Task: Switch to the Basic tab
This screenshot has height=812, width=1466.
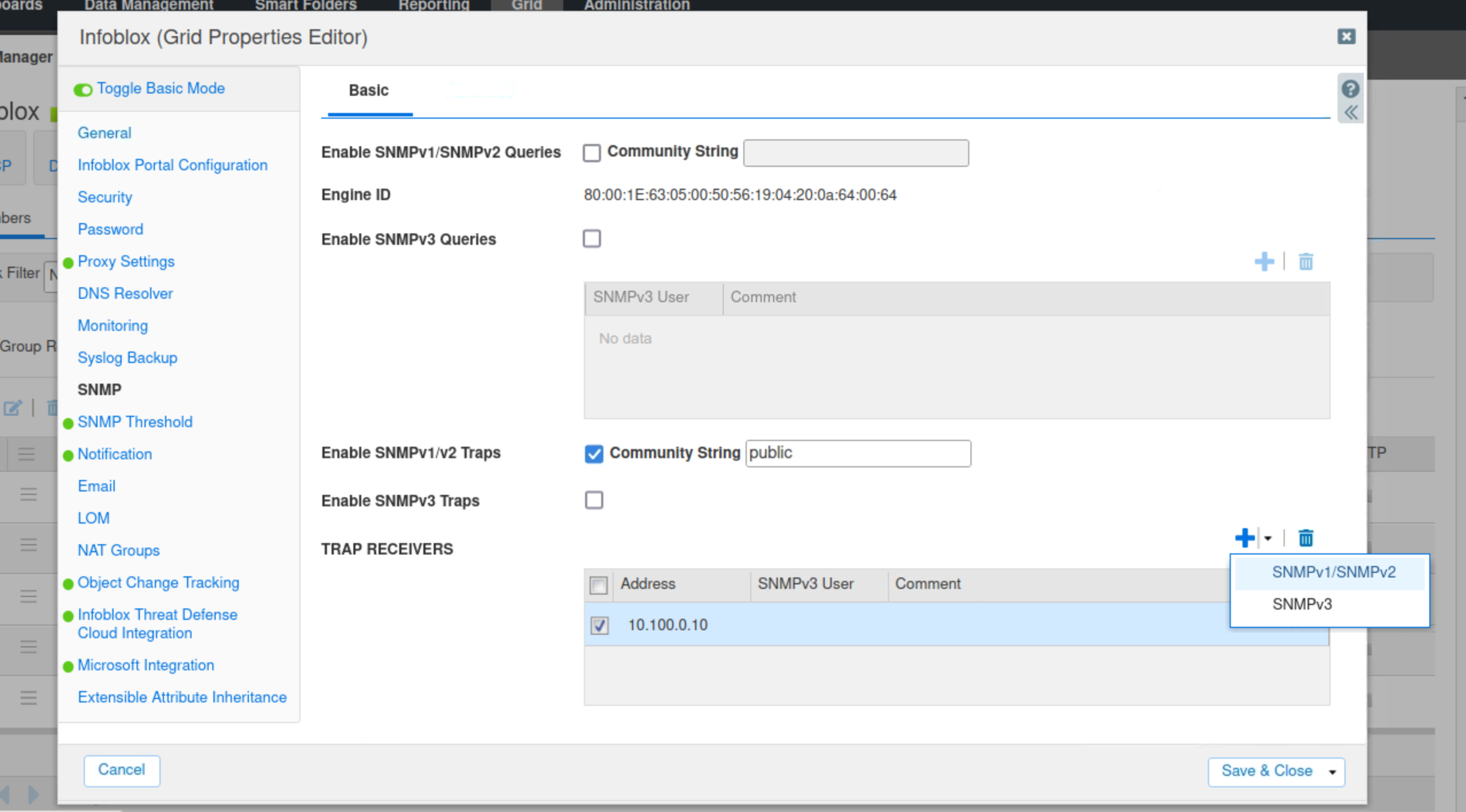Action: tap(368, 91)
